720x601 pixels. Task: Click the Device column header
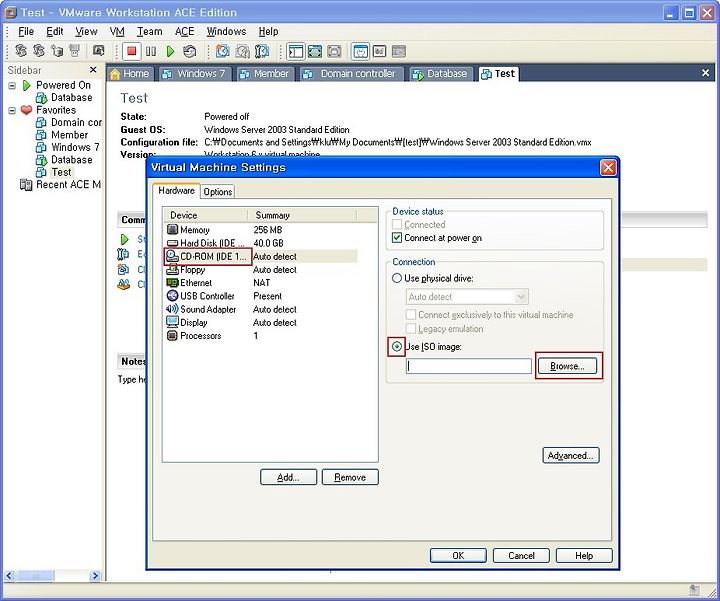pyautogui.click(x=205, y=215)
